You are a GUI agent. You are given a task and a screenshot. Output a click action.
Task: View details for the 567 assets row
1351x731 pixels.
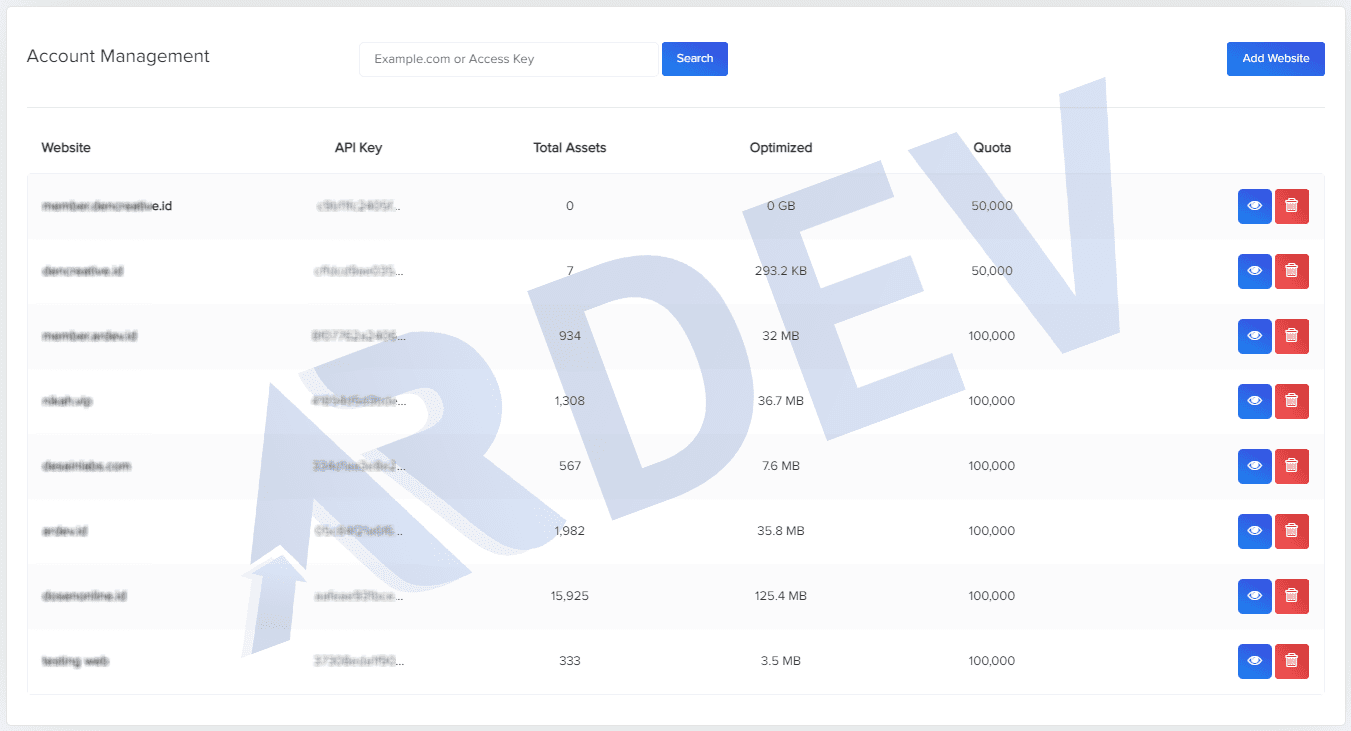[1254, 466]
